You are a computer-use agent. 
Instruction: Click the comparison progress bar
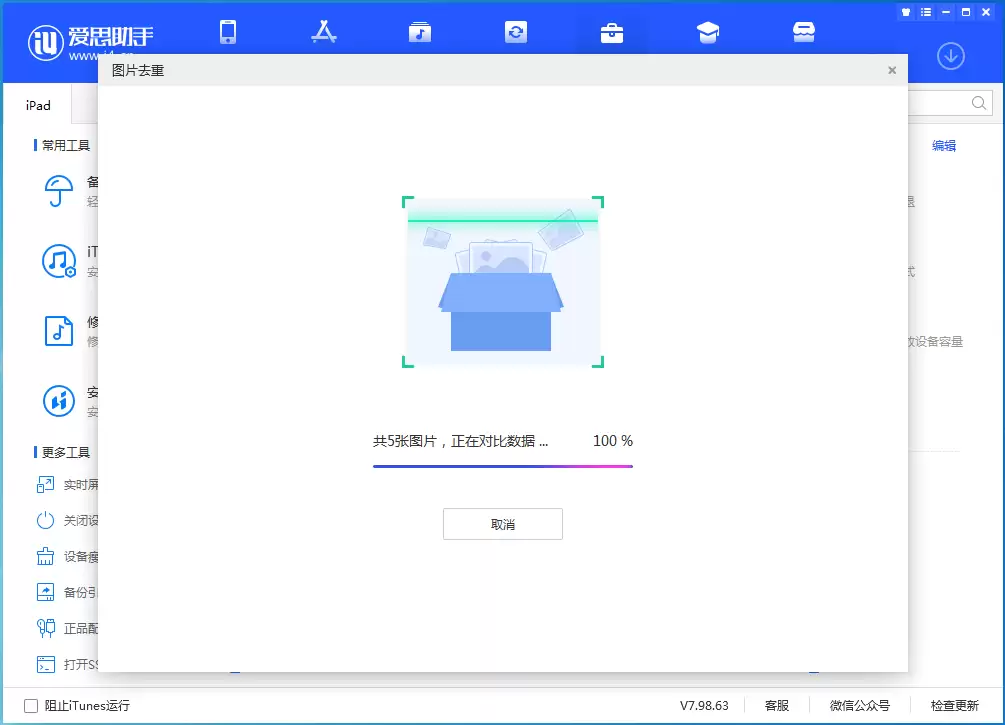[x=502, y=467]
